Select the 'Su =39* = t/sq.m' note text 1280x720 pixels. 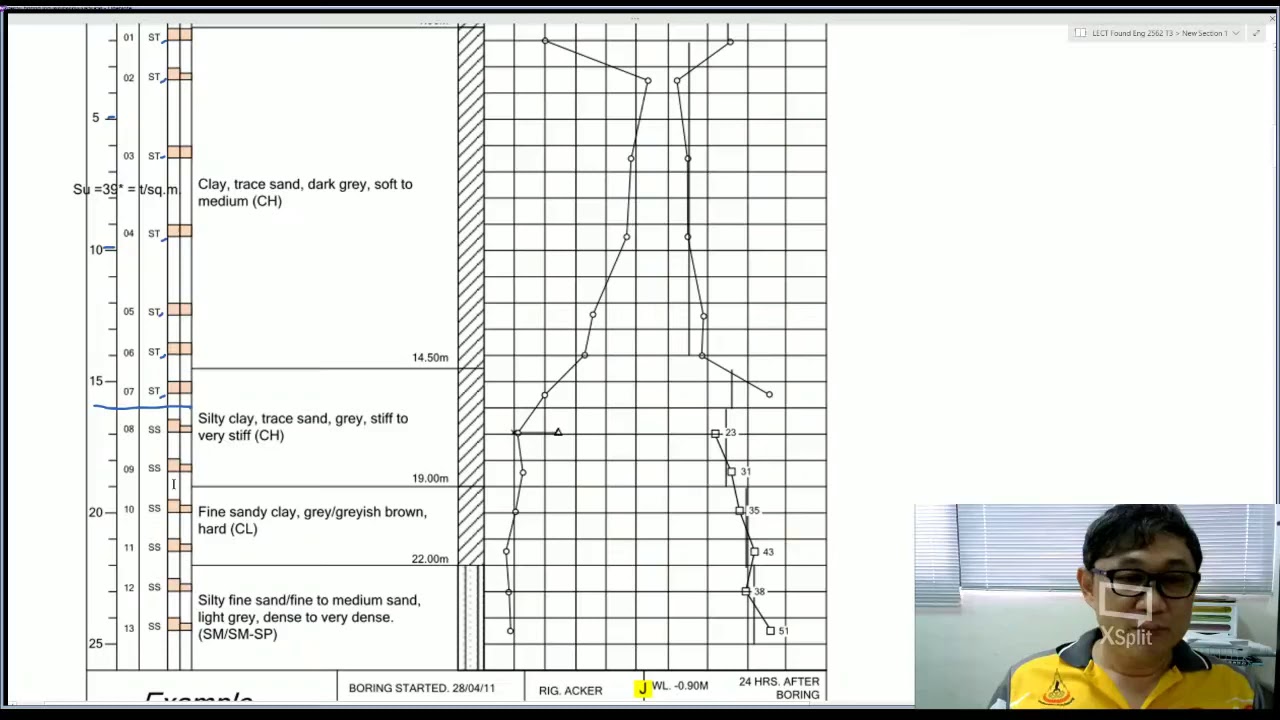[x=126, y=189]
